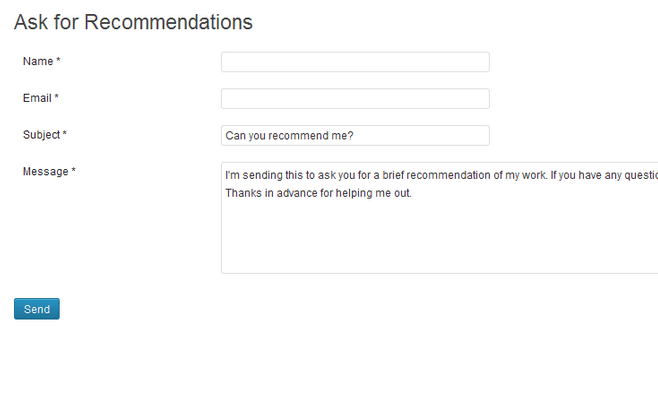Click the Ask for Recommendations heading
The width and height of the screenshot is (658, 396).
click(133, 22)
